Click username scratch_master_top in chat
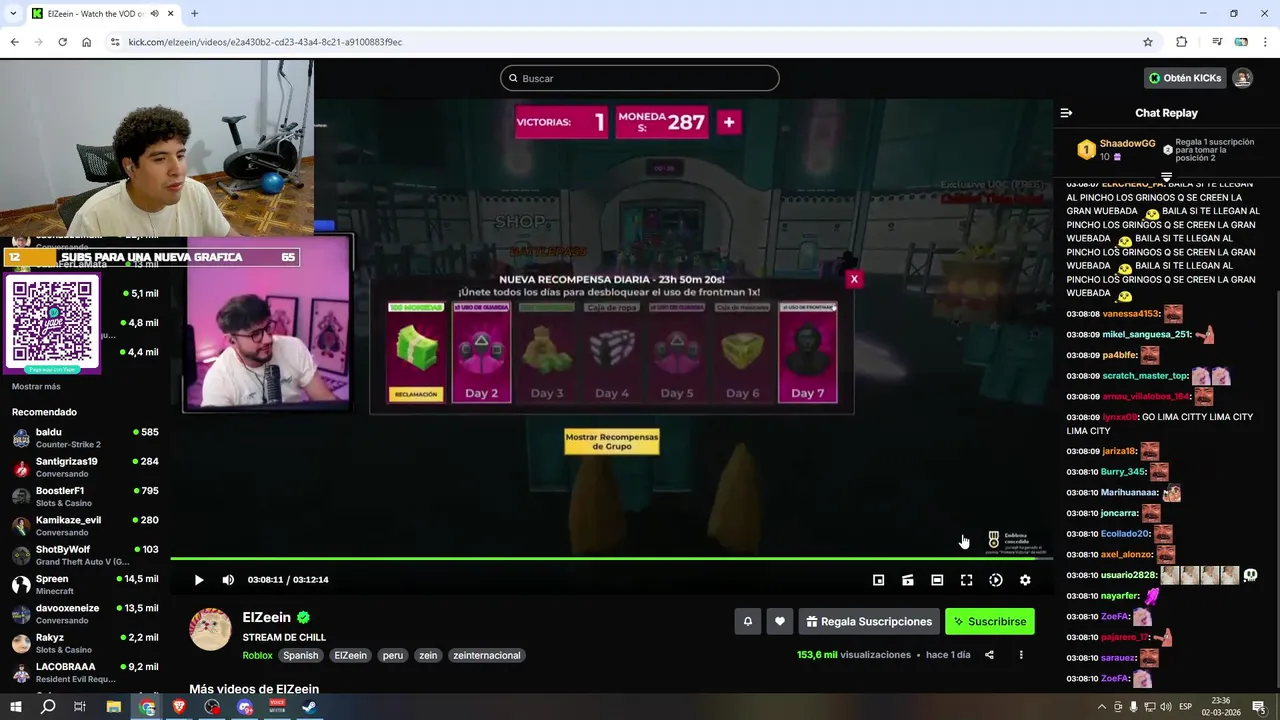Screen dimensions: 1280x720 click(x=1145, y=376)
